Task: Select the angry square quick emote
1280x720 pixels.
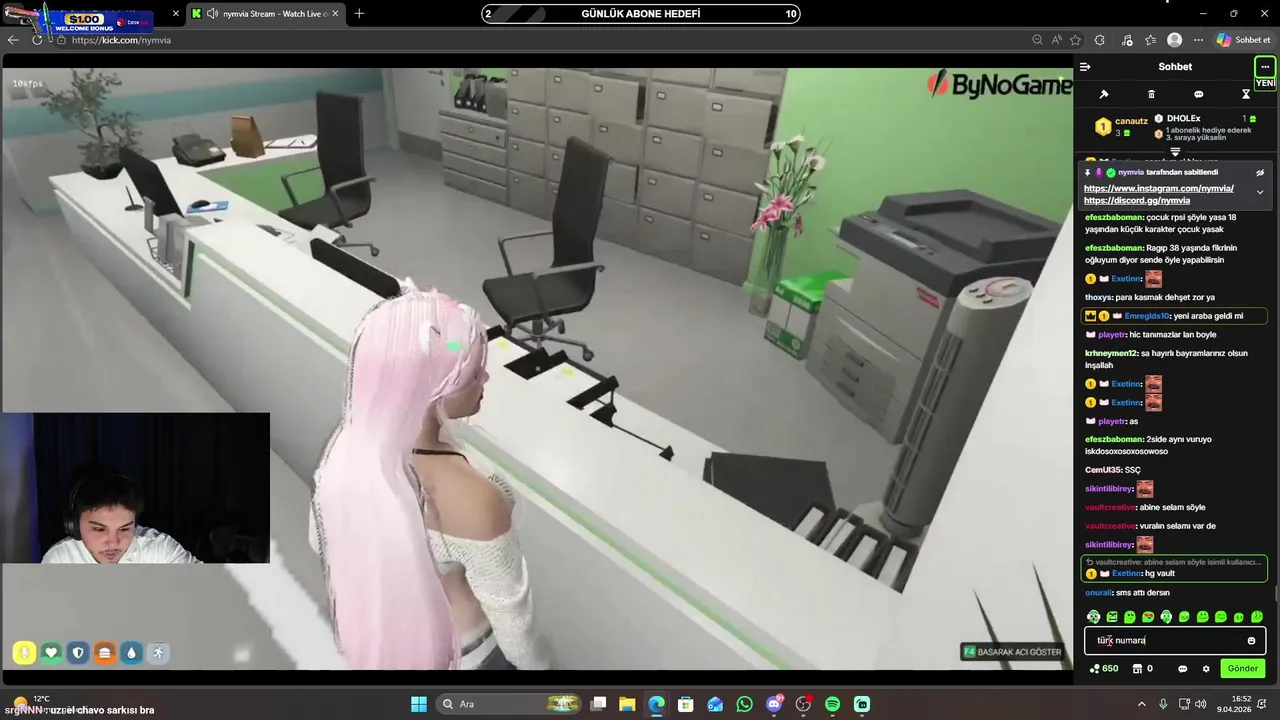Action: click(1112, 617)
